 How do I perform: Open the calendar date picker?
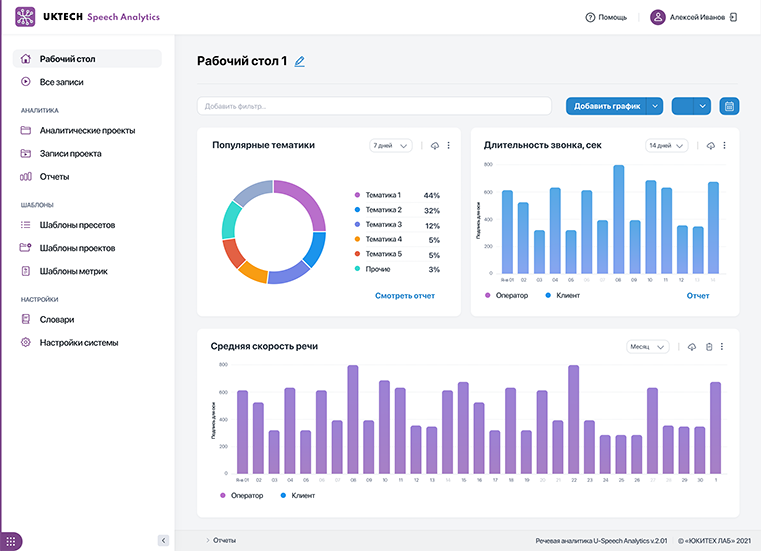tap(728, 106)
